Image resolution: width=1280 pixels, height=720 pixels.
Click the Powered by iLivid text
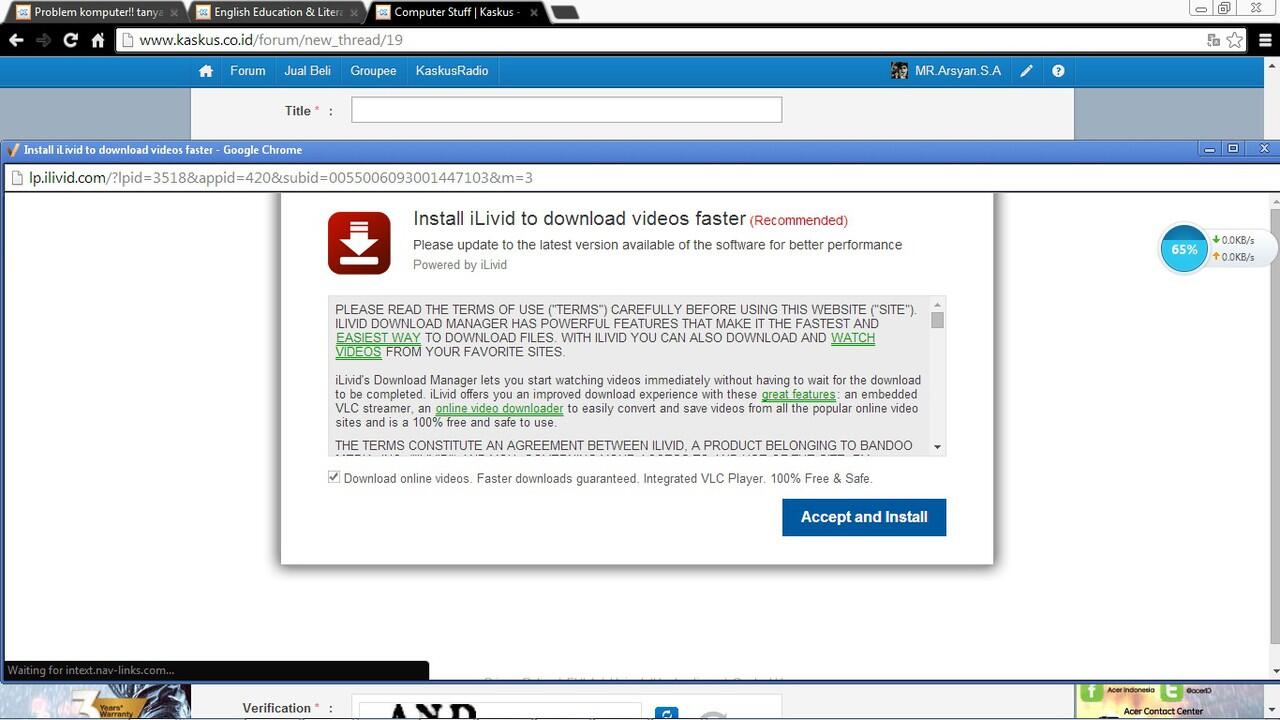pyautogui.click(x=460, y=265)
